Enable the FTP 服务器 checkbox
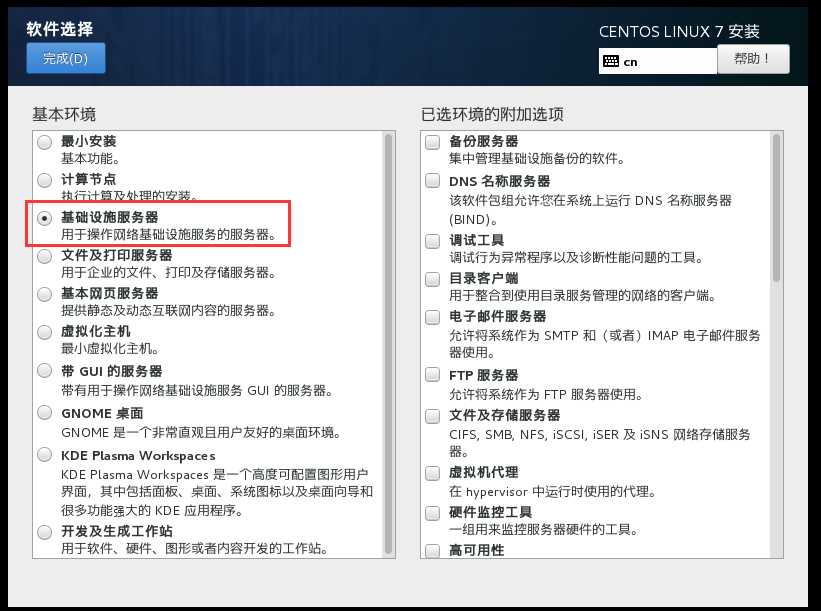Image resolution: width=821 pixels, height=611 pixels. [432, 375]
